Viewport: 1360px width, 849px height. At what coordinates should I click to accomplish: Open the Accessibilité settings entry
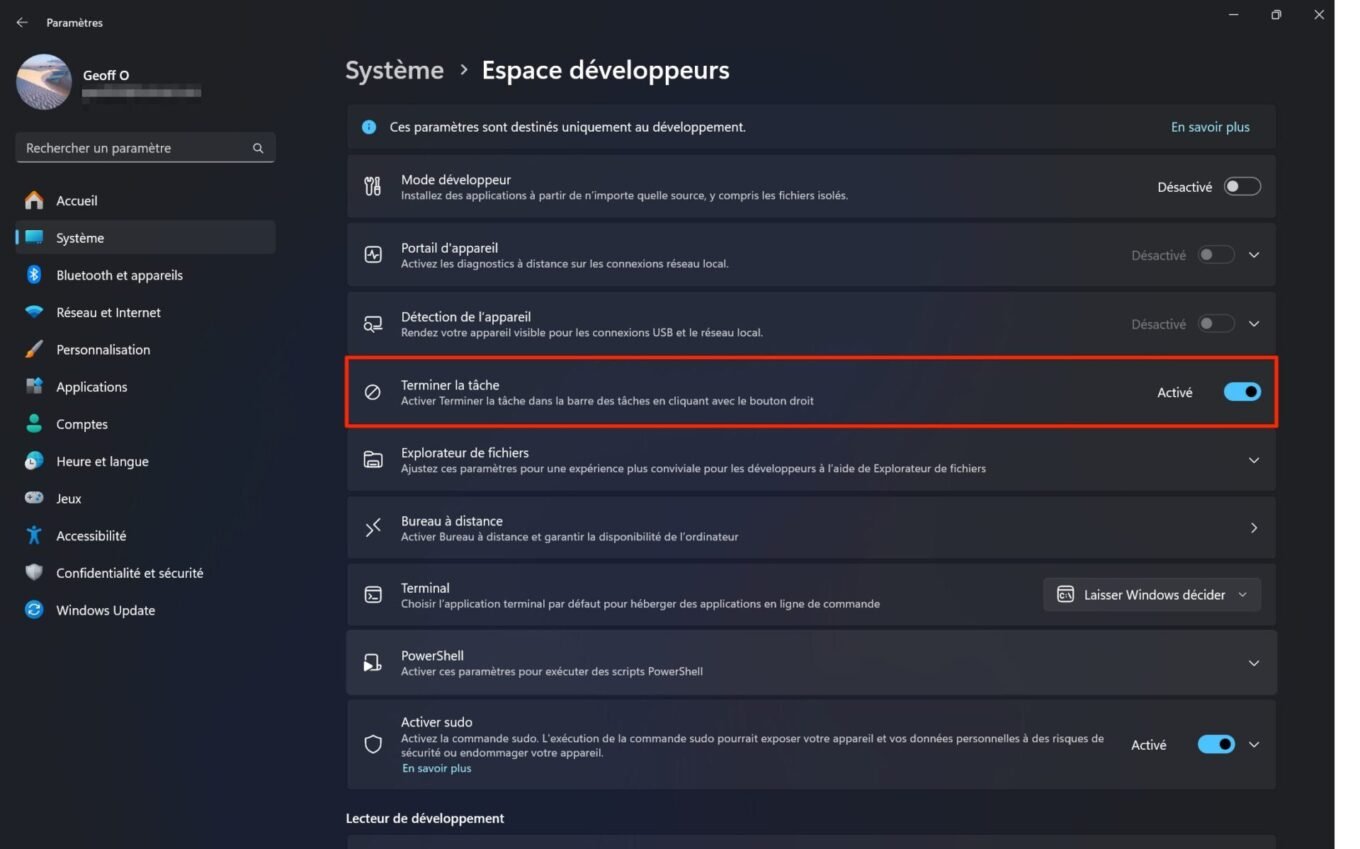tap(145, 535)
